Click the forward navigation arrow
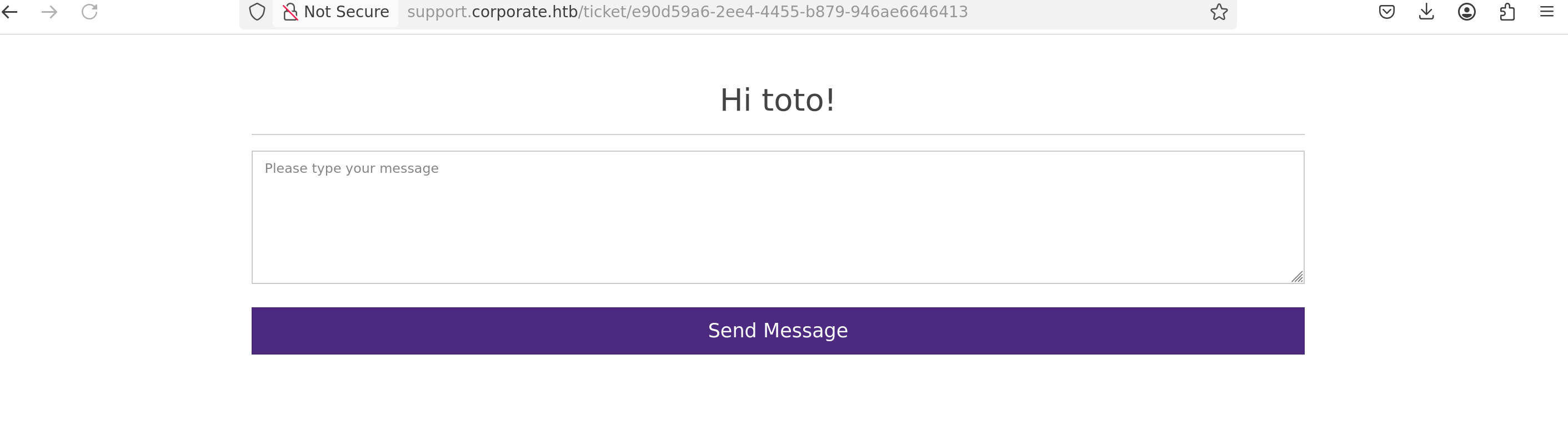1568x439 pixels. pyautogui.click(x=49, y=12)
